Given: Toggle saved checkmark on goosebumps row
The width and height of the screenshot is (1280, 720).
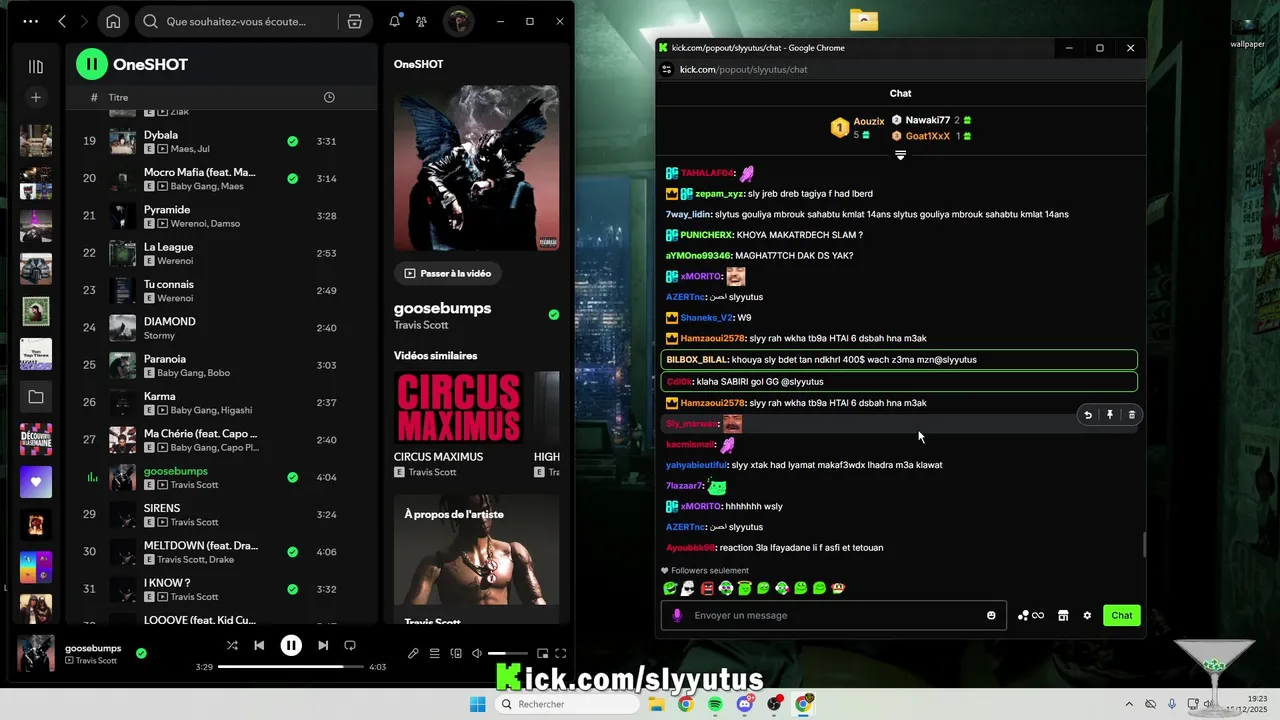Looking at the screenshot, I should point(292,477).
